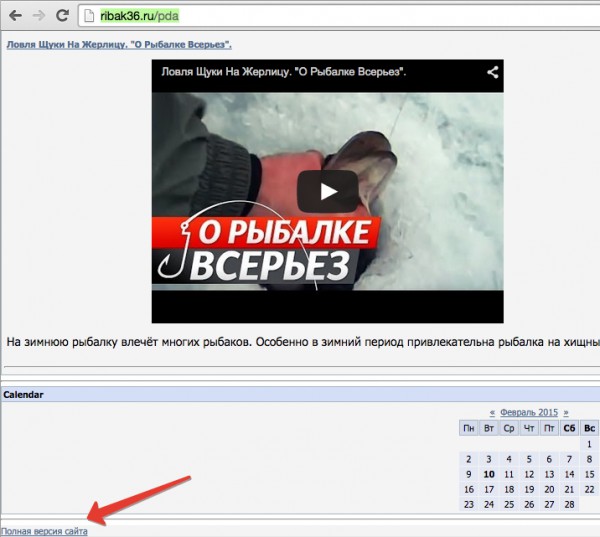This screenshot has height=537, width=600.
Task: Select day 22 in the calendar
Action: 589,490
